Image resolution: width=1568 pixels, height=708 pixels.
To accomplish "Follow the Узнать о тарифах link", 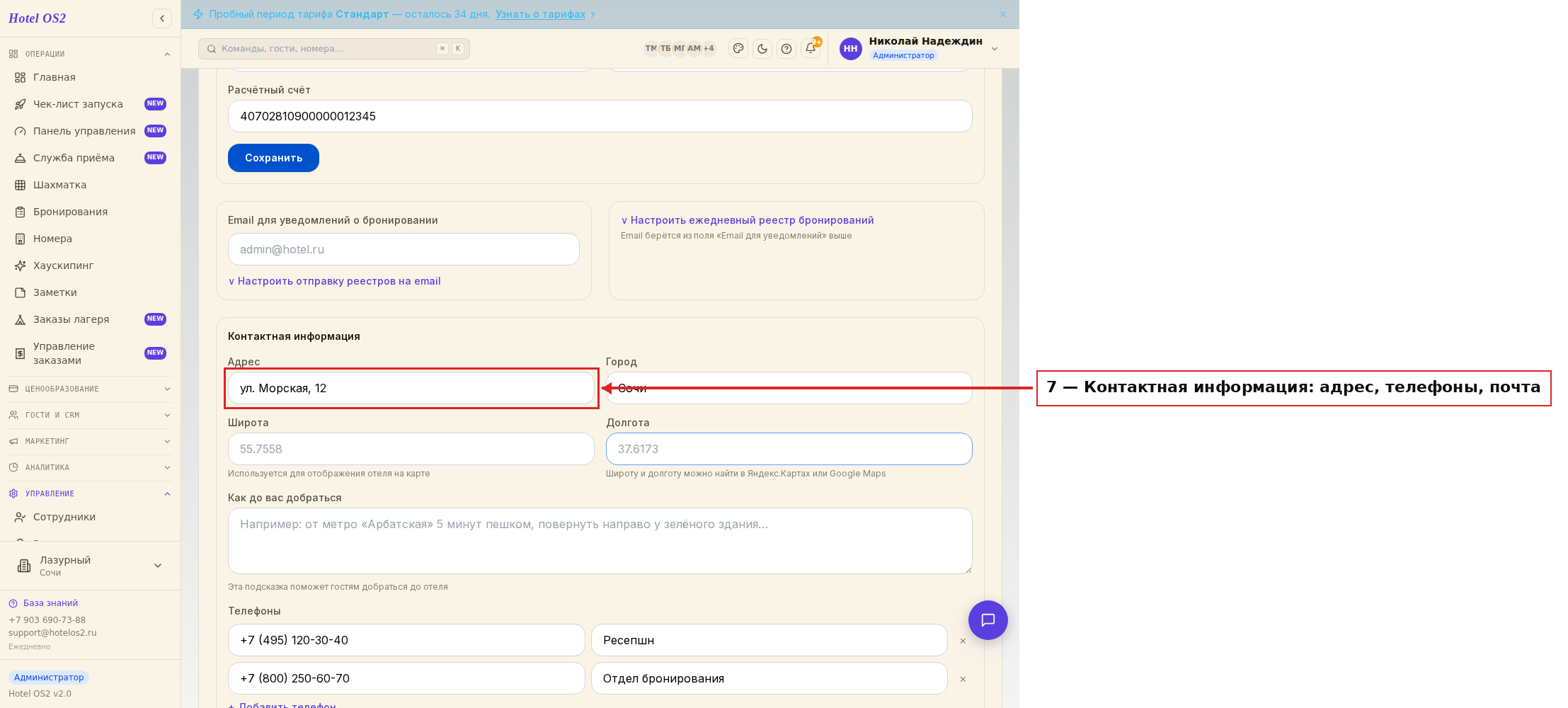I will coord(541,14).
